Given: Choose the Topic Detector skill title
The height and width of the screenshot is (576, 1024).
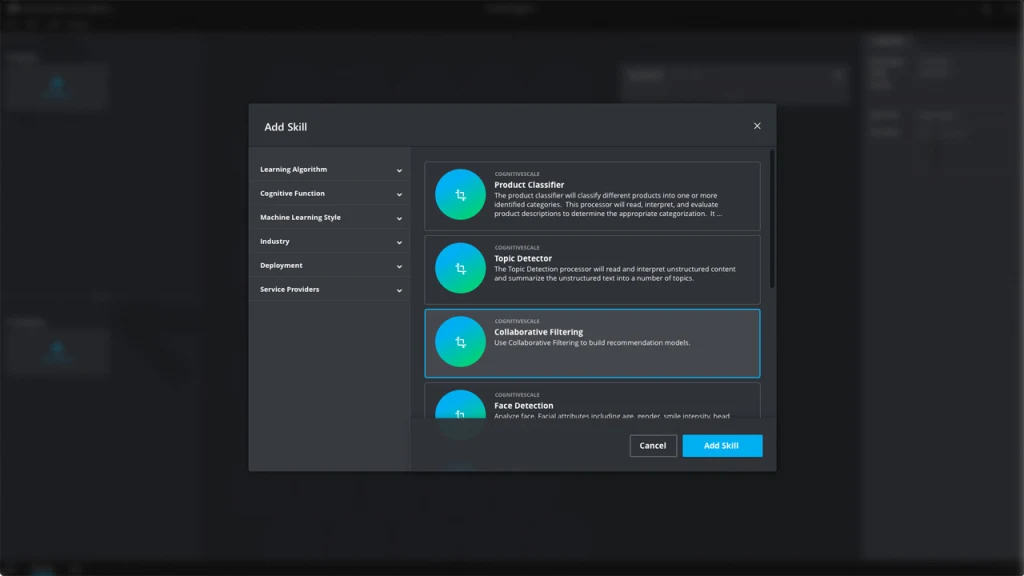Looking at the screenshot, I should (523, 258).
